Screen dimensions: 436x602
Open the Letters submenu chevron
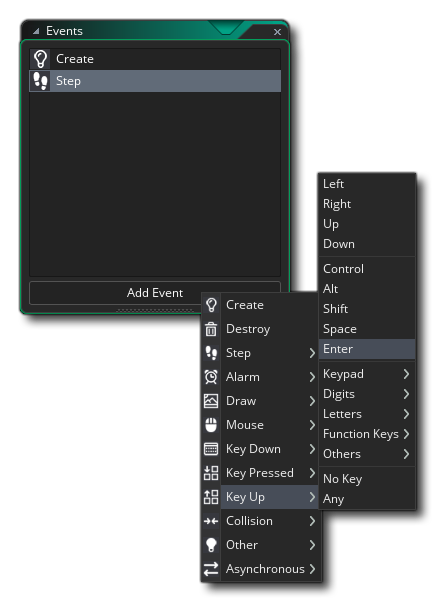[406, 414]
